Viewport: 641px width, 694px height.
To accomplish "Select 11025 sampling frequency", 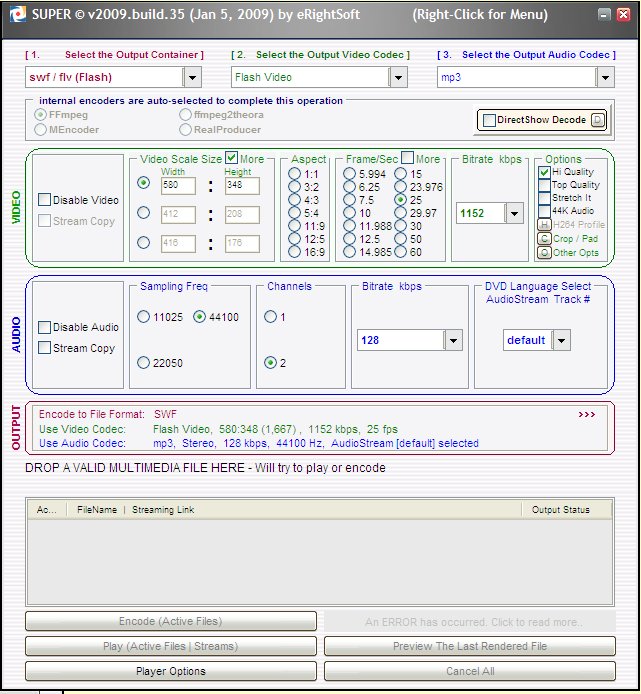I will click(x=143, y=316).
